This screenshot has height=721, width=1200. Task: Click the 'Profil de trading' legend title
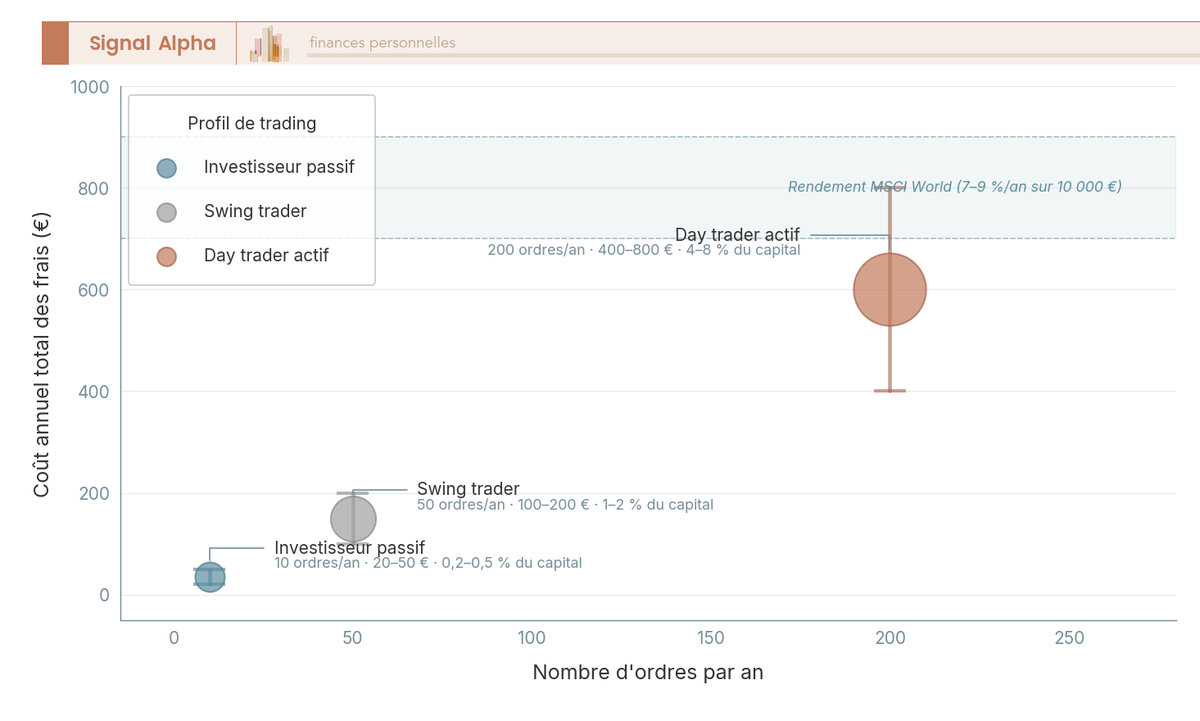pyautogui.click(x=252, y=123)
